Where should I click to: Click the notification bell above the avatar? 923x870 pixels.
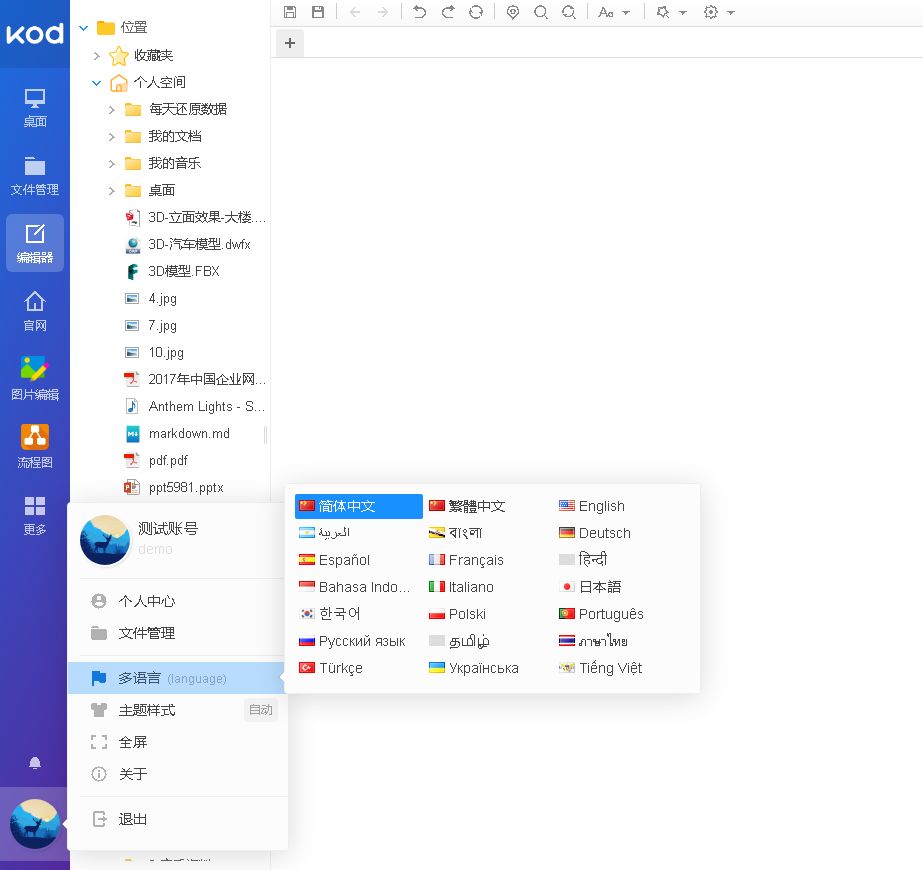(x=35, y=763)
